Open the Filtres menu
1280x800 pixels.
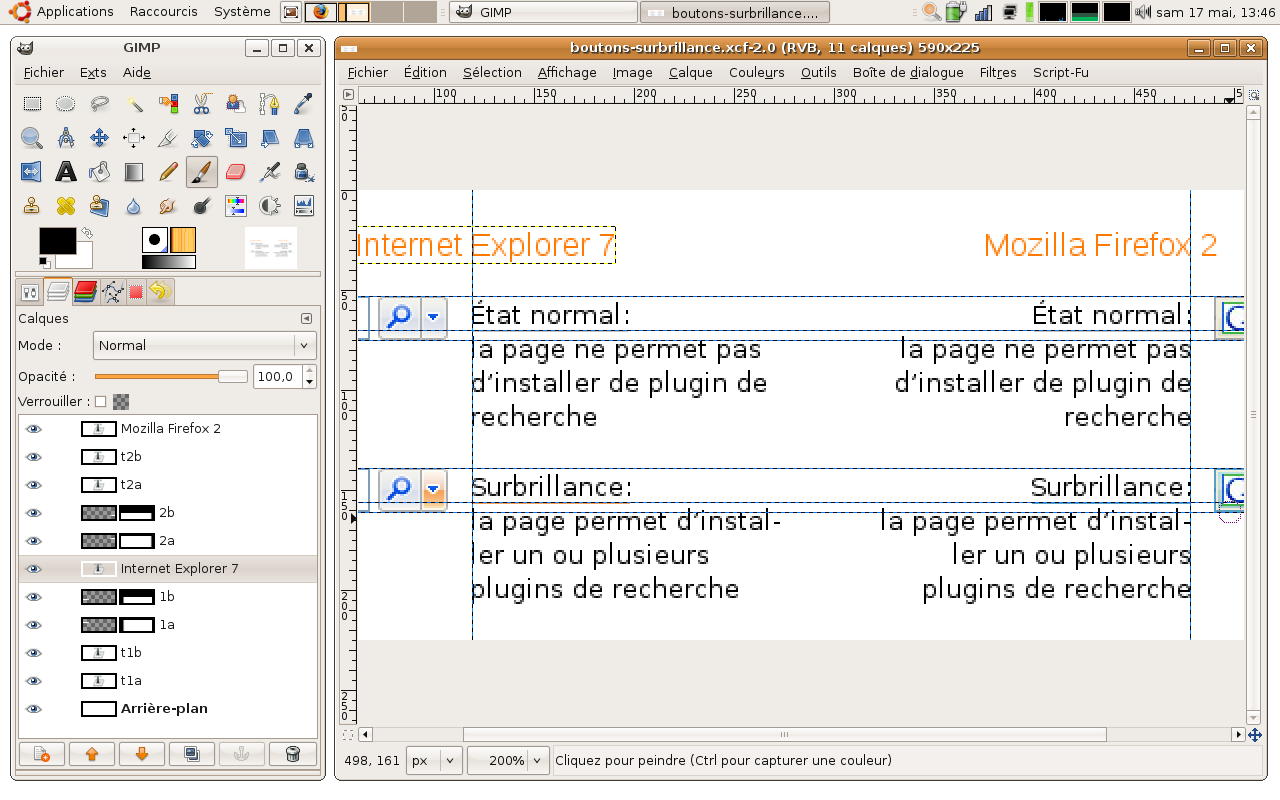(998, 72)
